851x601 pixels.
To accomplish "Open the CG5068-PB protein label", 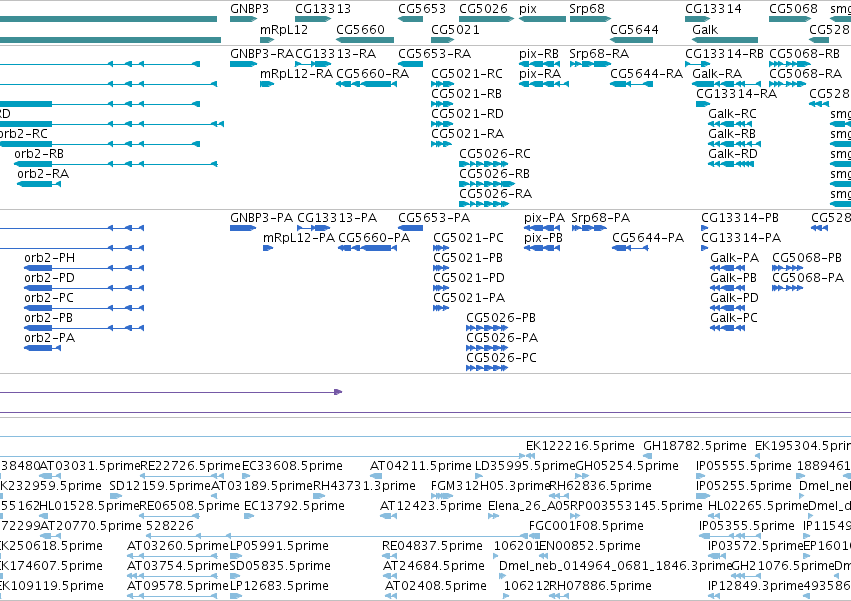I will point(807,258).
